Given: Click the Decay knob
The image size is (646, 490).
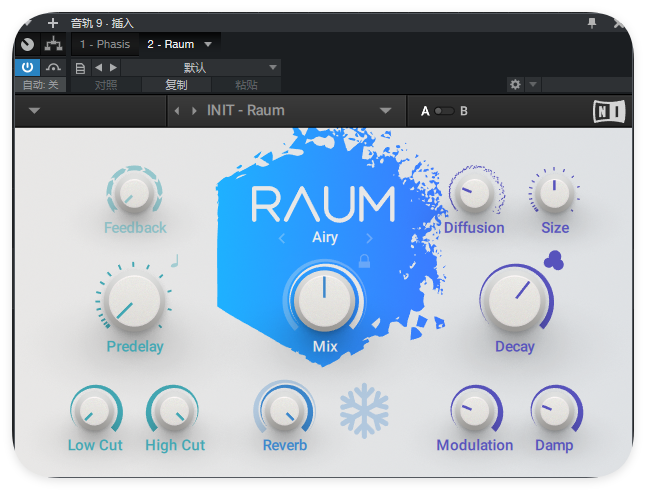Looking at the screenshot, I should [x=515, y=301].
